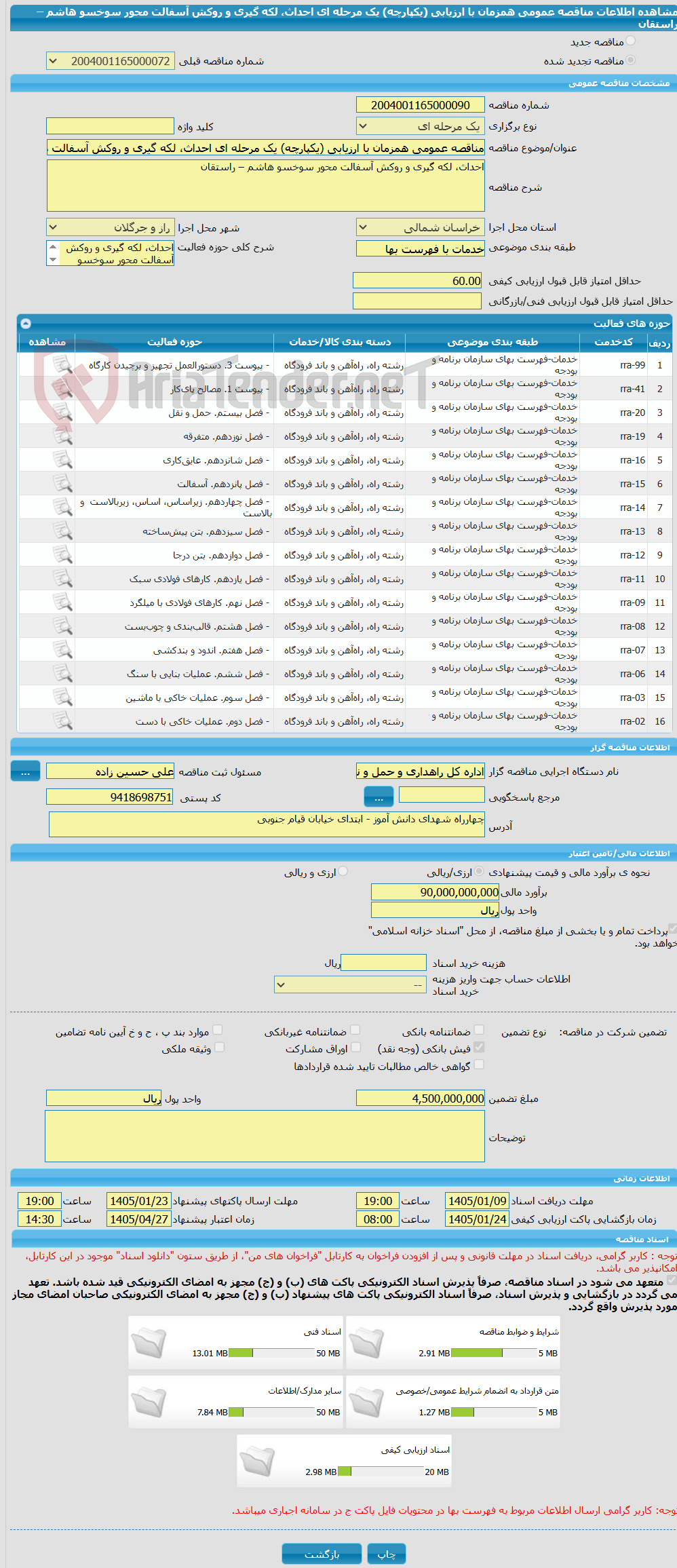Open view icon for row rra-03
Screen dimensions: 677x1568
click(62, 697)
